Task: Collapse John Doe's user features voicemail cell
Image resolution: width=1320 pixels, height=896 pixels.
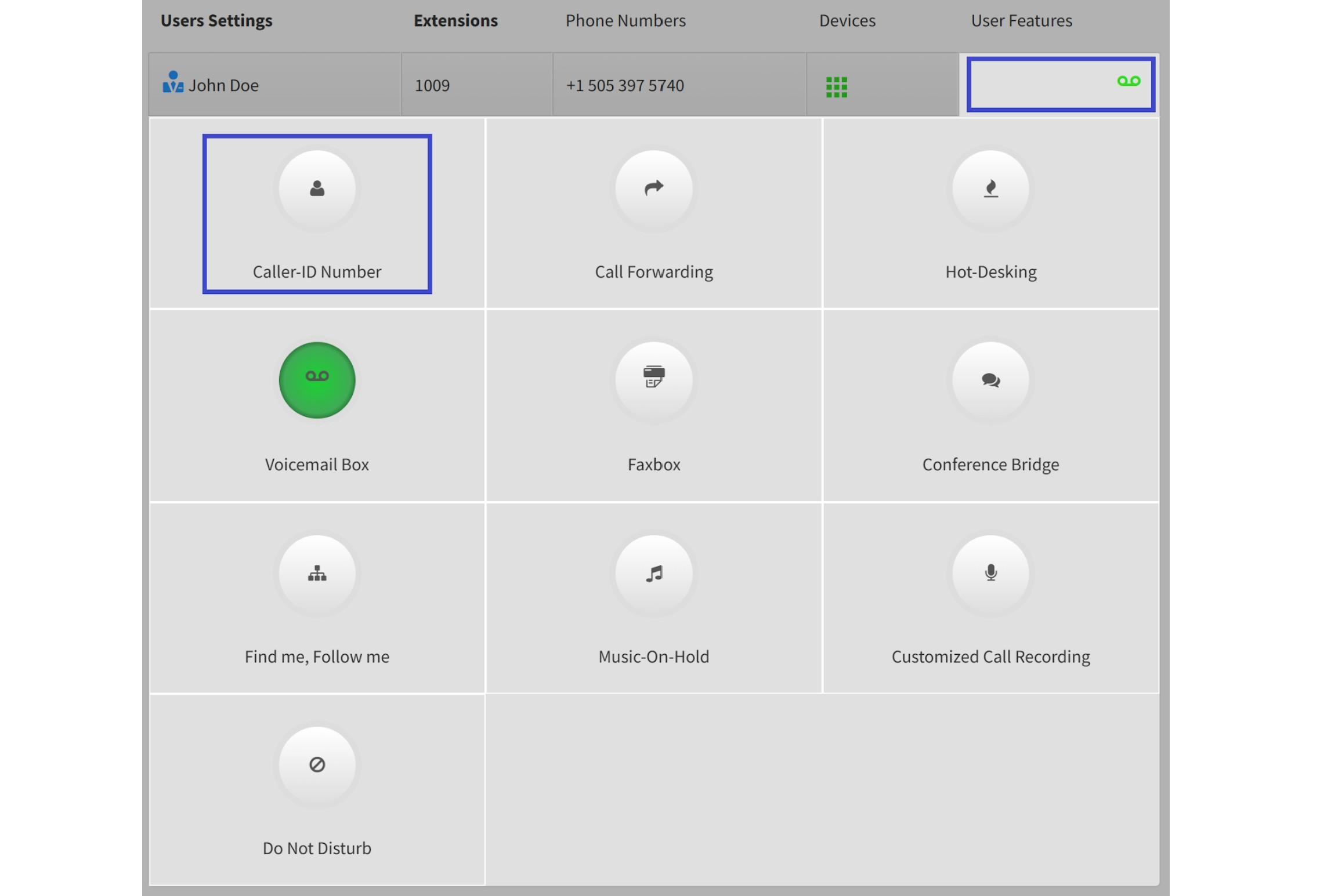Action: tap(1060, 84)
